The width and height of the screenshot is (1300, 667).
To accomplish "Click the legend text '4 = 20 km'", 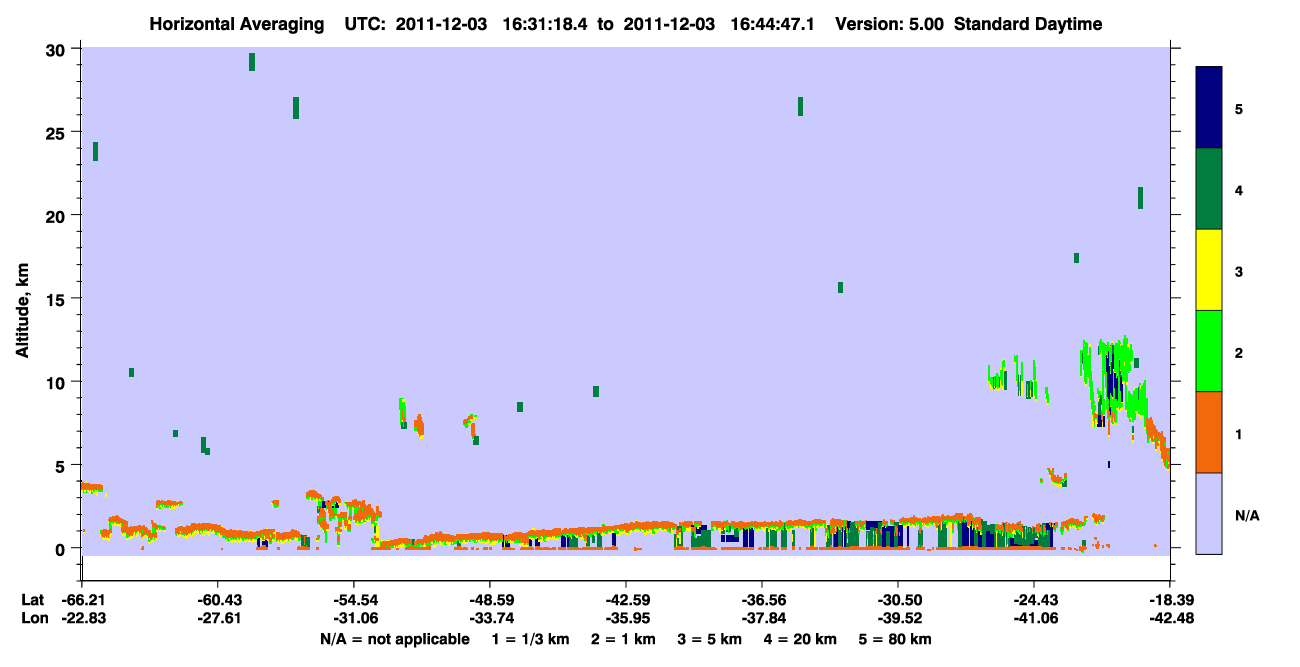I will (801, 639).
